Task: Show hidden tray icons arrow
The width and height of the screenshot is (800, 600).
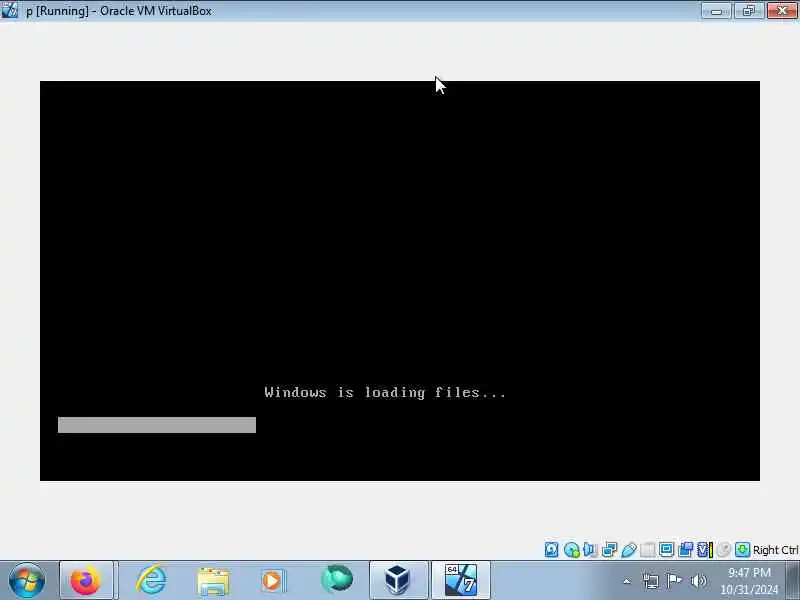Action: pyautogui.click(x=627, y=581)
